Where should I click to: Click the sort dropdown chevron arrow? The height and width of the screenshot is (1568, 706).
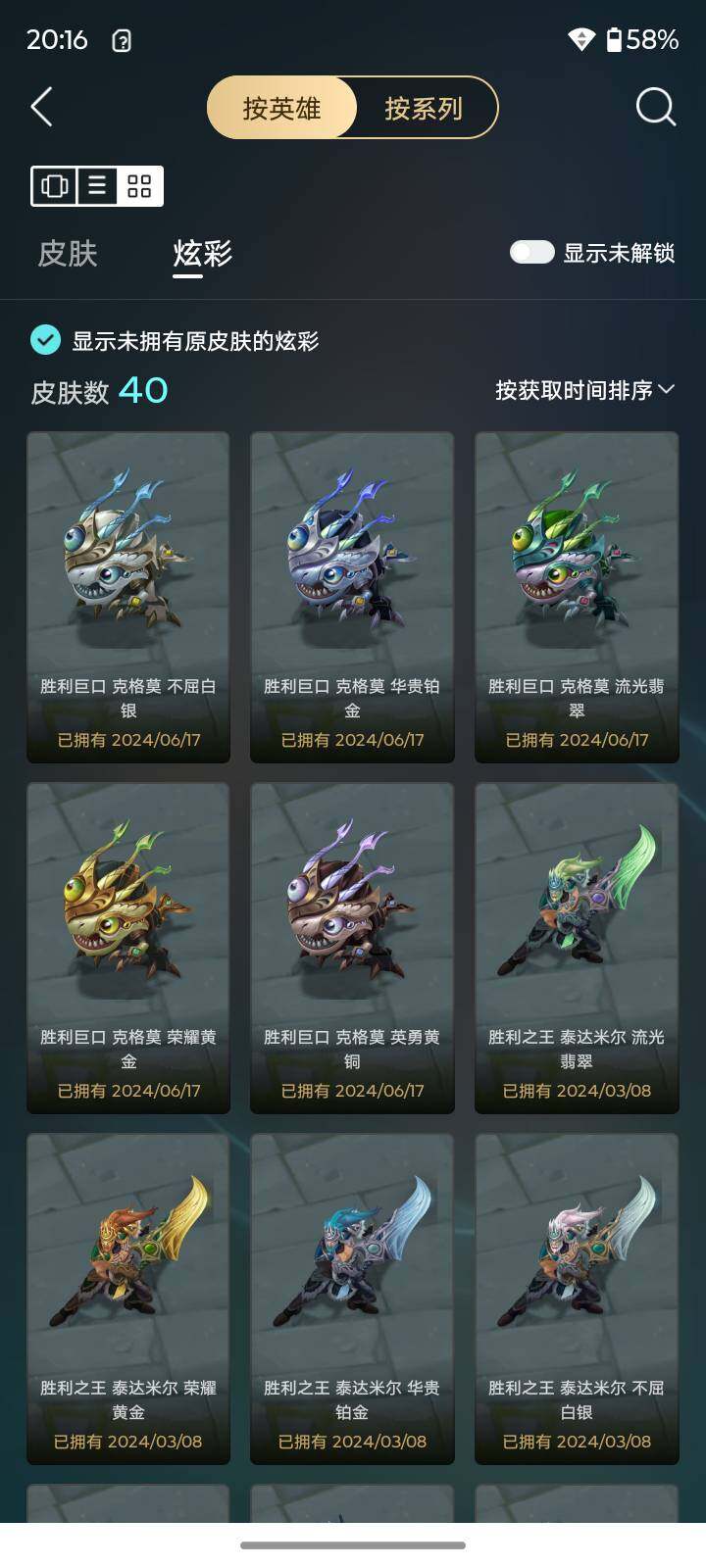pyautogui.click(x=667, y=390)
